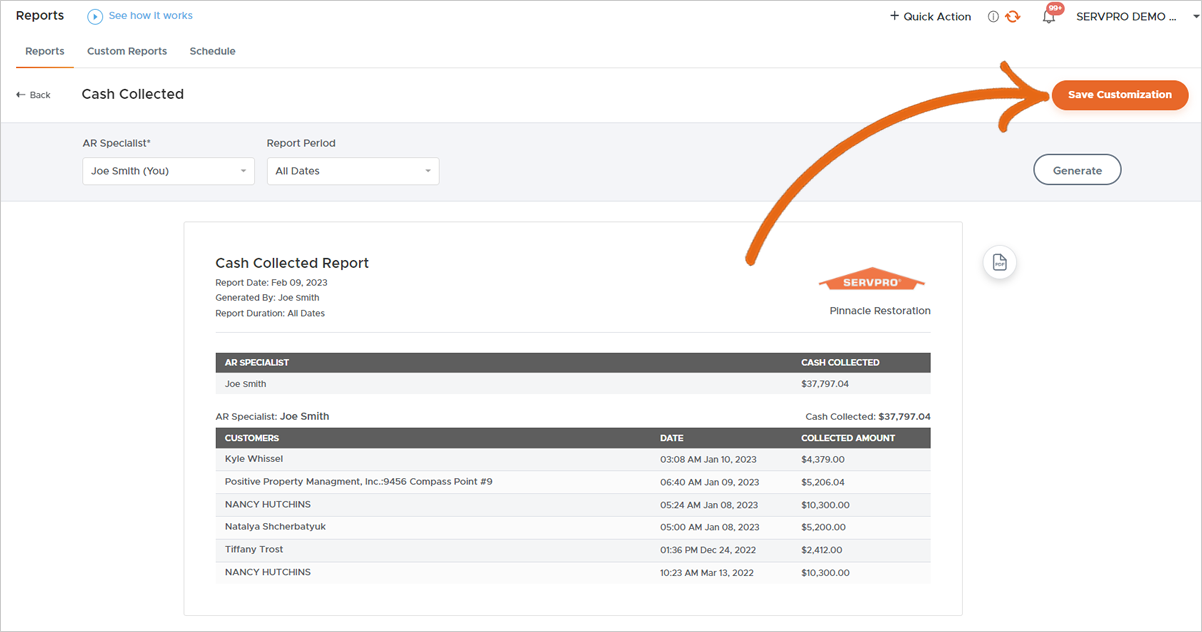The height and width of the screenshot is (632, 1202).
Task: Click the info circle icon
Action: 993,16
